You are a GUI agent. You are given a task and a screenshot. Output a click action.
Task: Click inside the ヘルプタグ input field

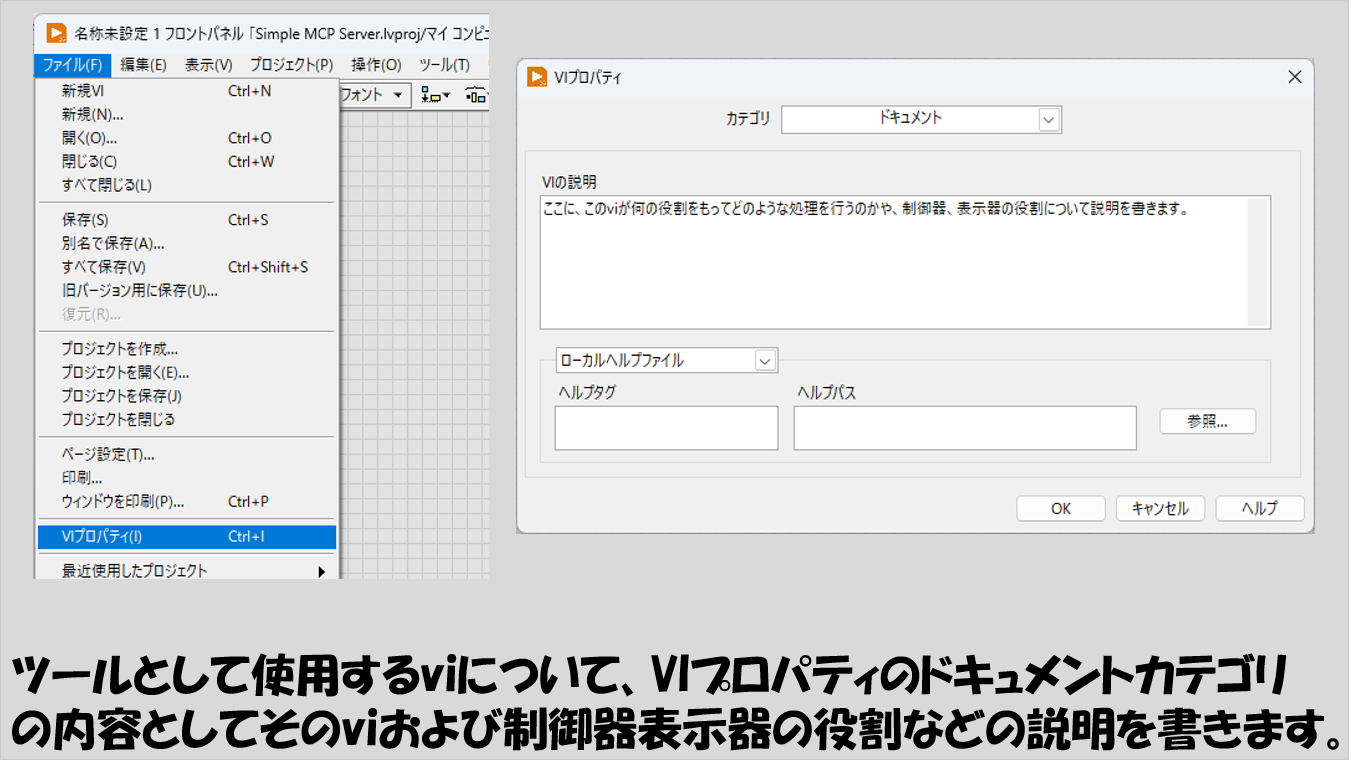click(666, 428)
